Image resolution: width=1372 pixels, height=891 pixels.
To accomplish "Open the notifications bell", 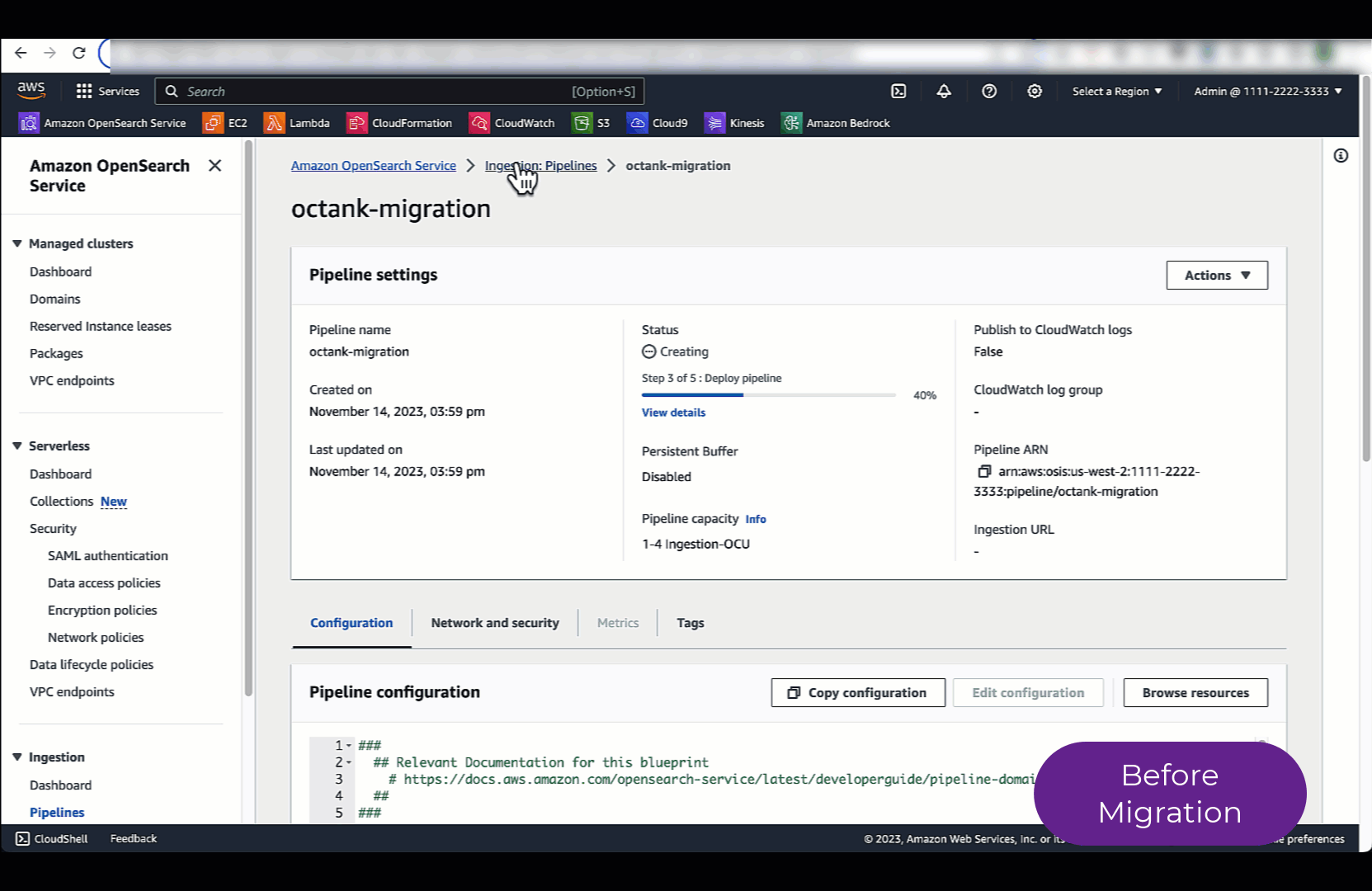I will [x=944, y=92].
